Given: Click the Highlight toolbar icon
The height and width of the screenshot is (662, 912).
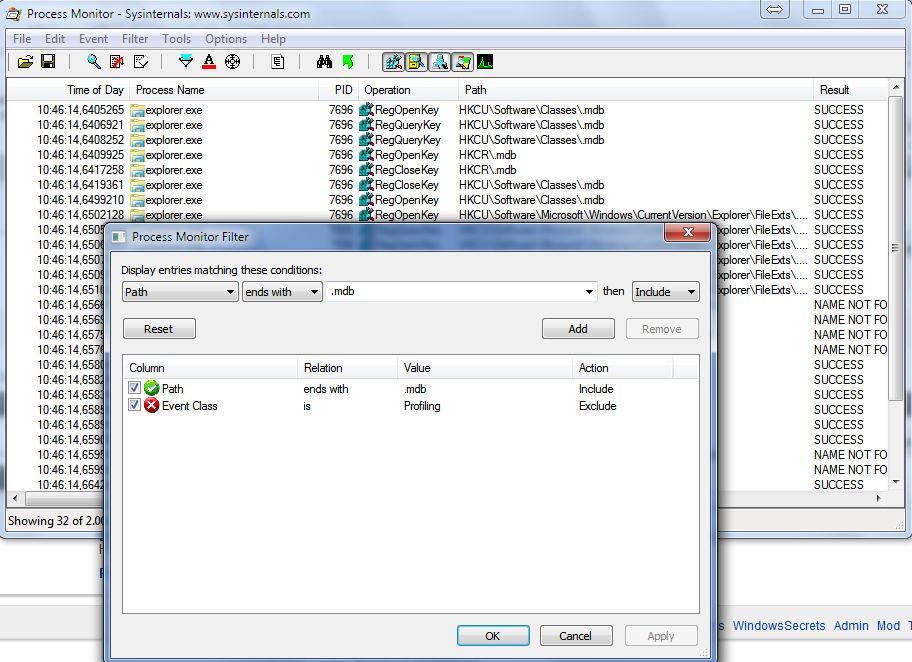Looking at the screenshot, I should pyautogui.click(x=208, y=62).
